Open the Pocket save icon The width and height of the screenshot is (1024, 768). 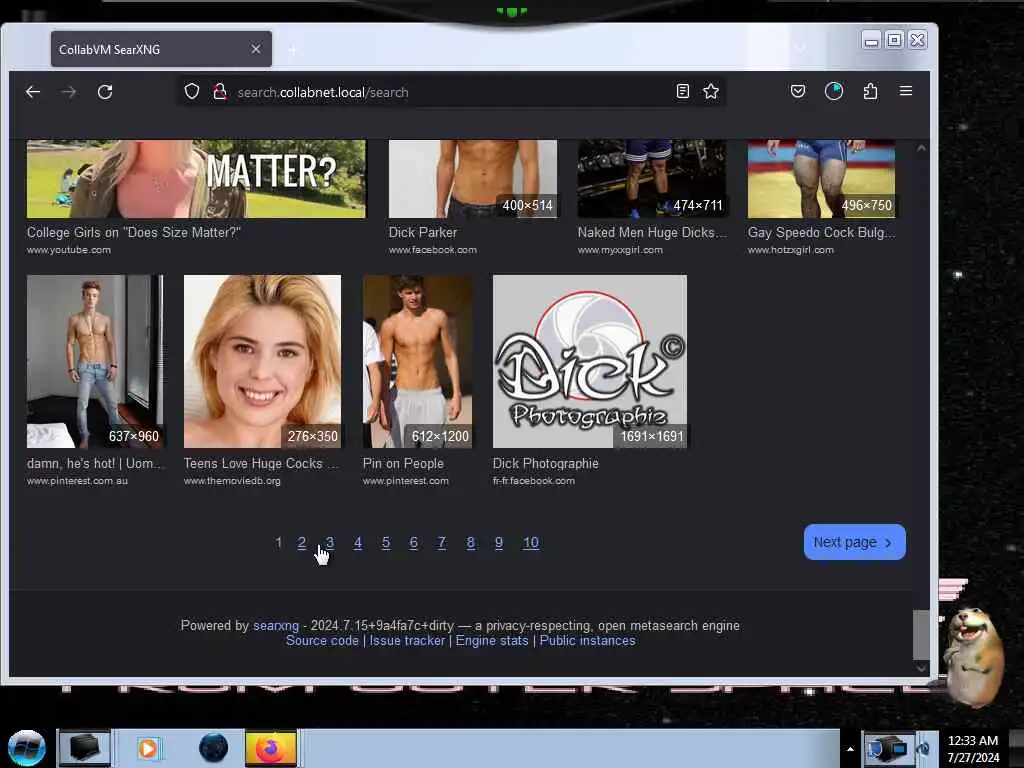coord(797,91)
